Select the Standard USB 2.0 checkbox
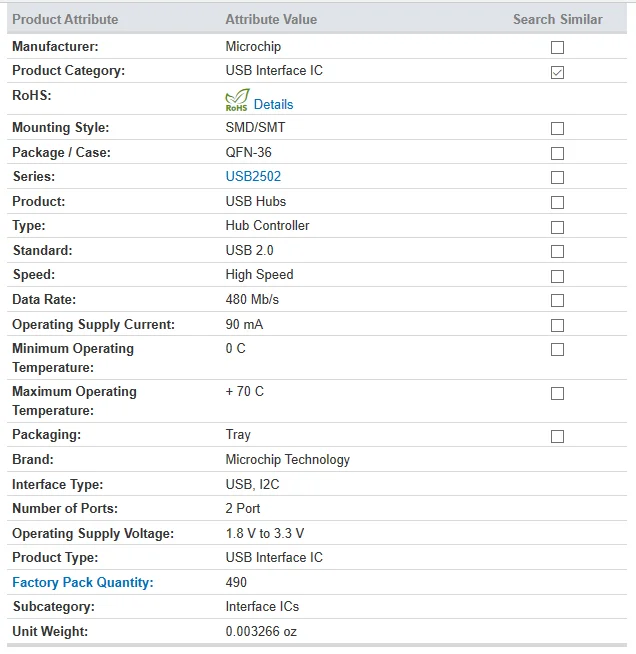 [557, 251]
